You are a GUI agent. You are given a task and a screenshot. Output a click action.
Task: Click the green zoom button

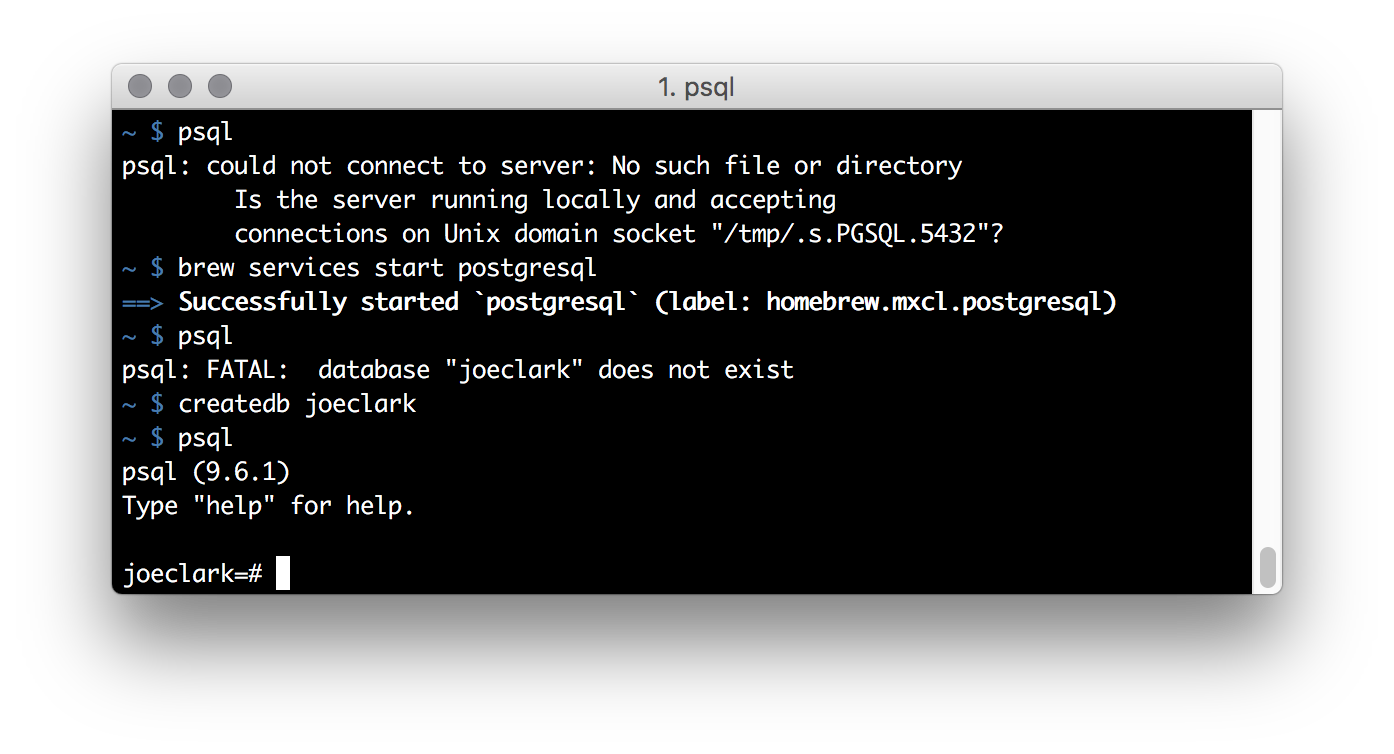[218, 86]
